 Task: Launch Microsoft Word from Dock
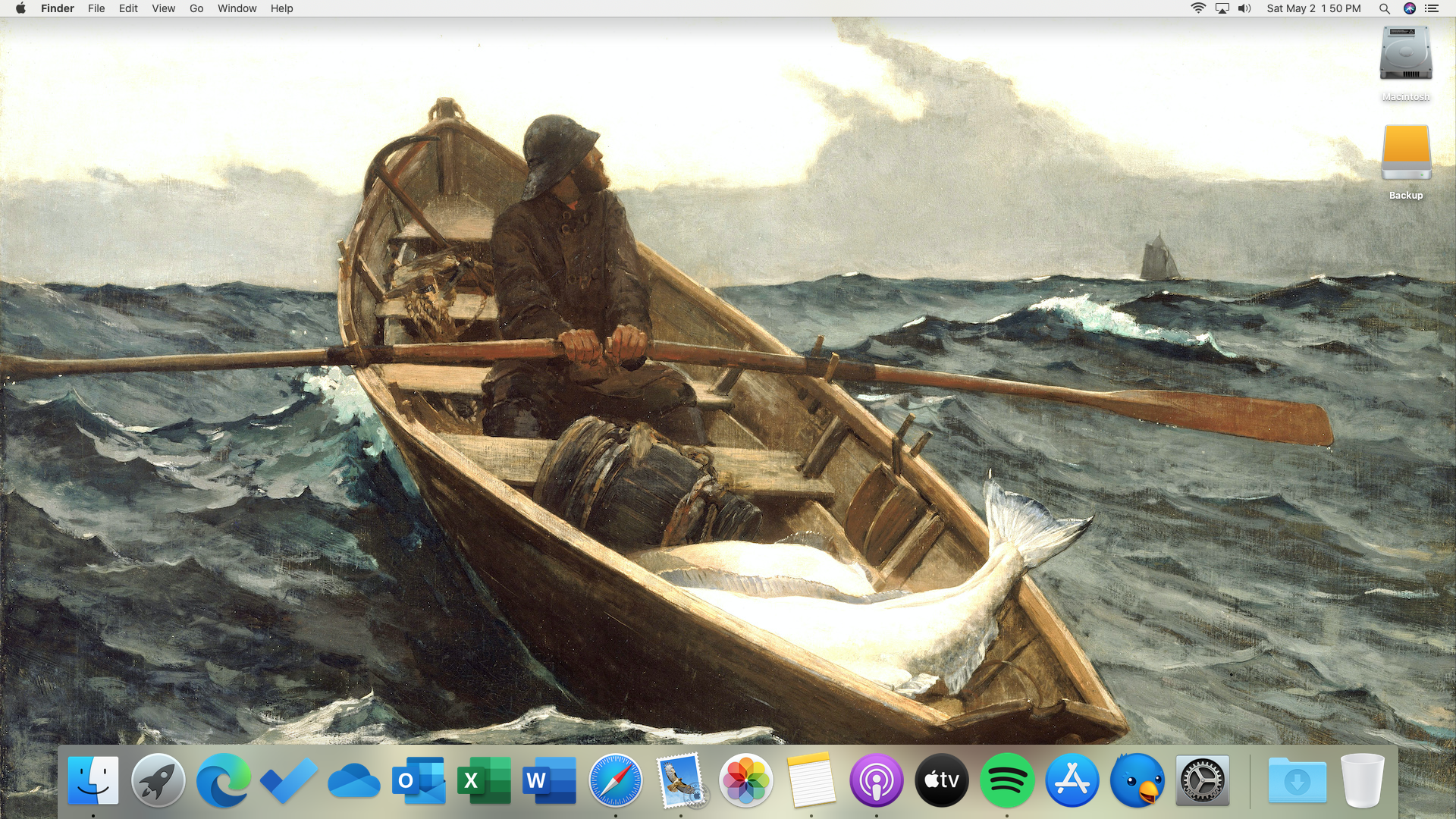pos(550,780)
